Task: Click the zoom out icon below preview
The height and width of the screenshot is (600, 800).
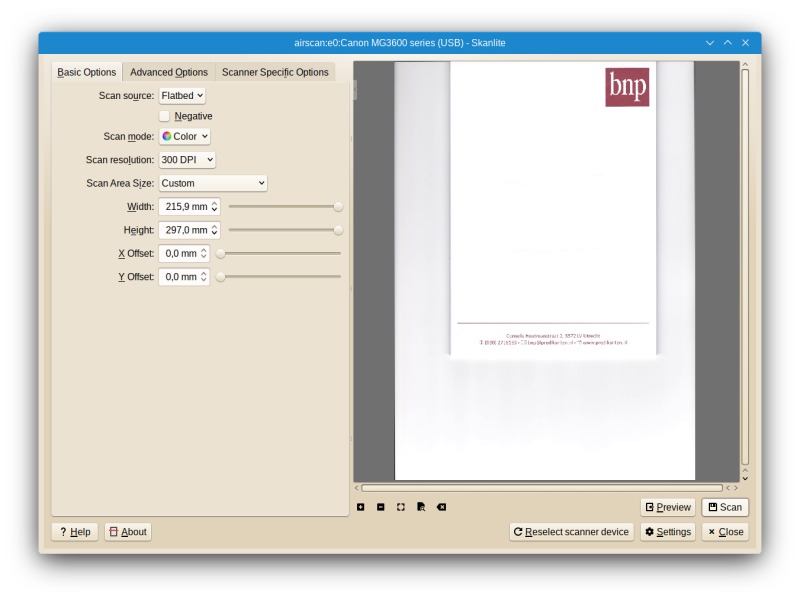Action: (x=380, y=507)
